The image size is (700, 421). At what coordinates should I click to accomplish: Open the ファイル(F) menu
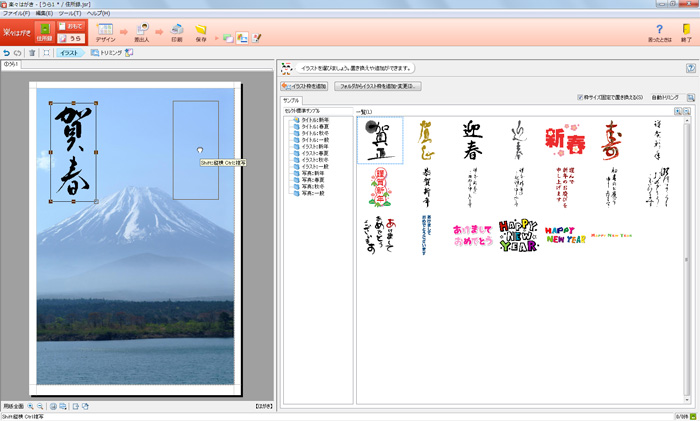16,13
